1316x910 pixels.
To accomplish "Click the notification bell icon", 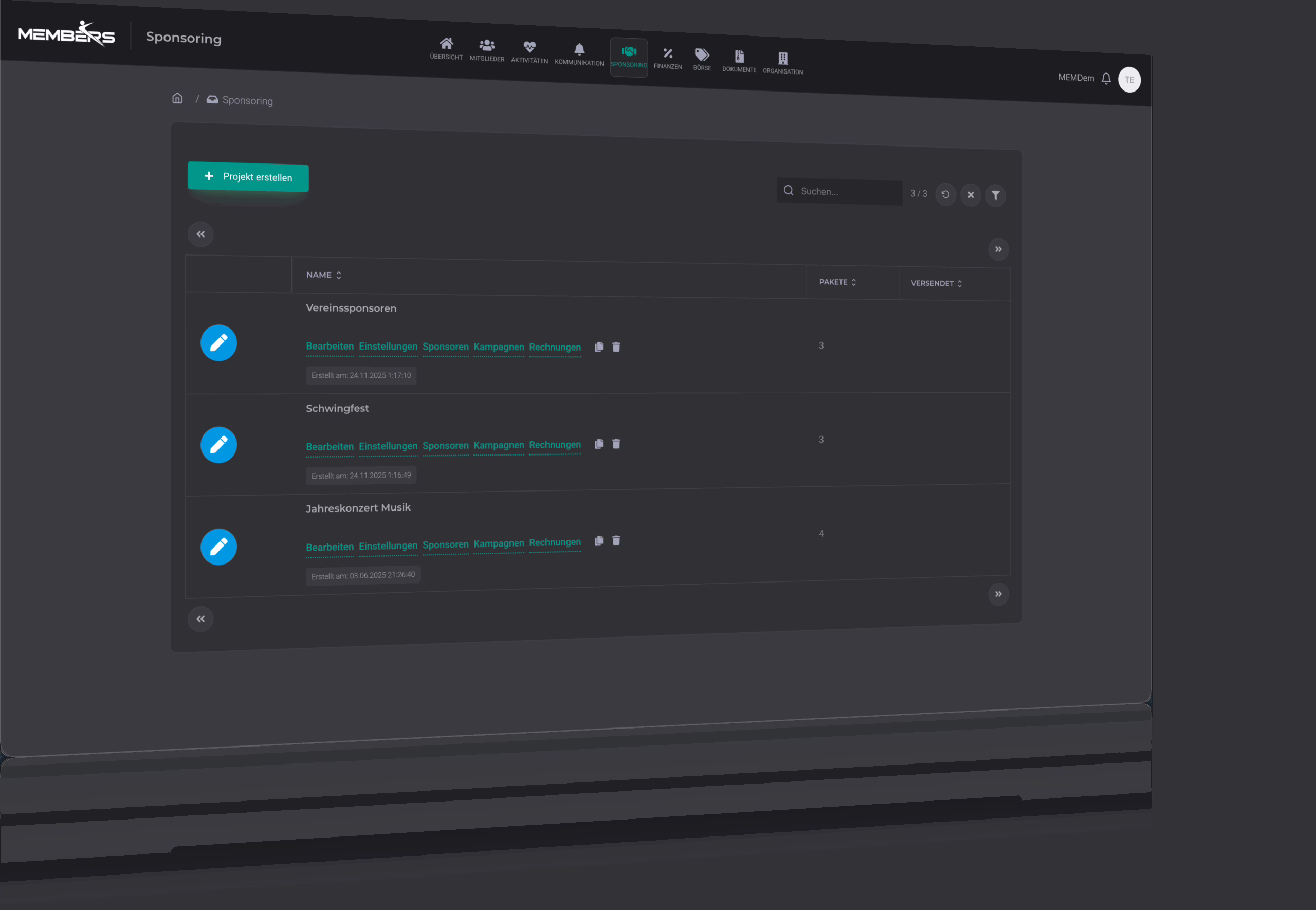I will pyautogui.click(x=1106, y=79).
